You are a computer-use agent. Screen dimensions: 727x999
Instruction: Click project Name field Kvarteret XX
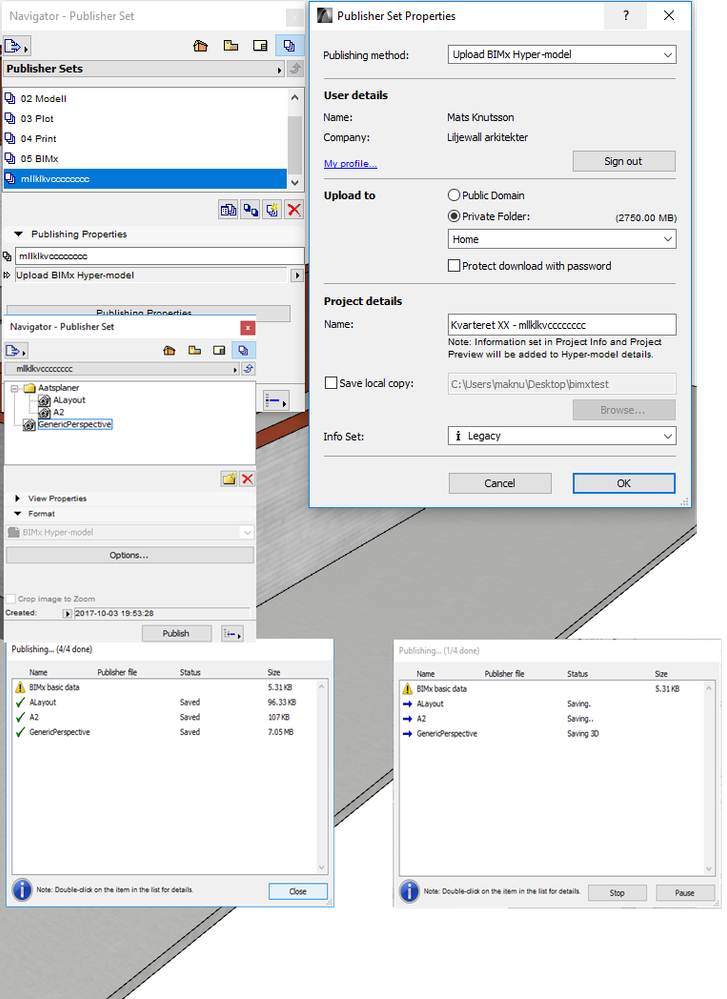[561, 325]
